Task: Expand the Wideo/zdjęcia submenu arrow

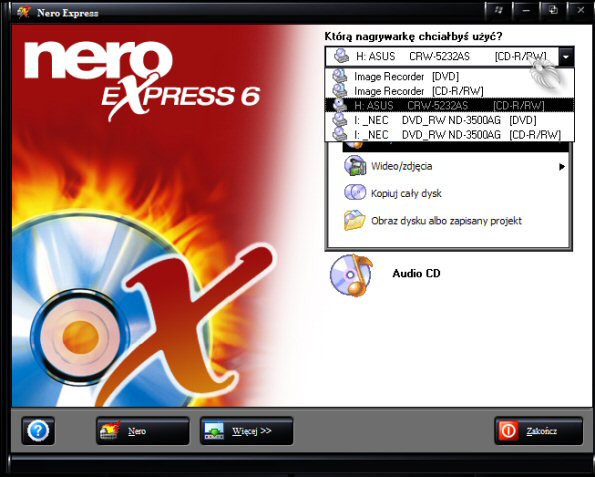Action: [562, 167]
